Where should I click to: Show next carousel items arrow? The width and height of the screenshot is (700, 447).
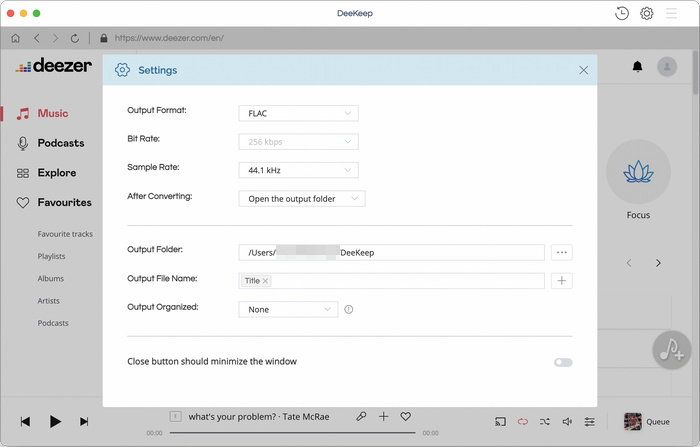[658, 263]
